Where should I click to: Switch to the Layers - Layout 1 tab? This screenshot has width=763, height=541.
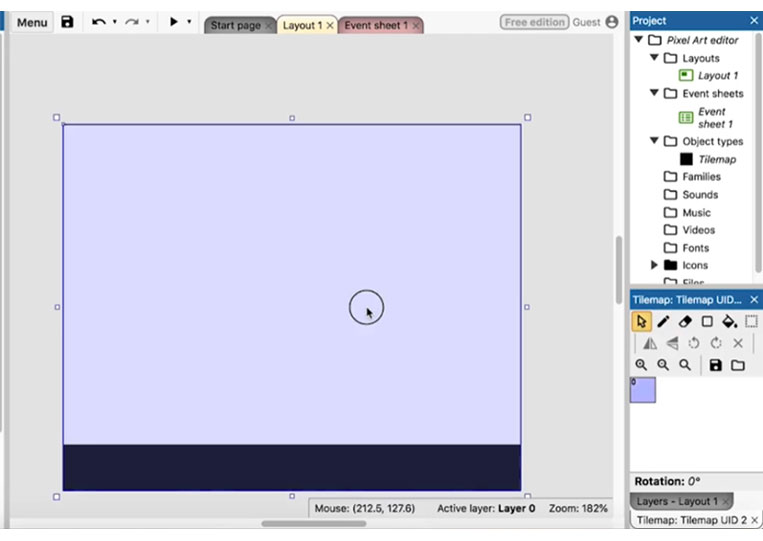(x=681, y=501)
